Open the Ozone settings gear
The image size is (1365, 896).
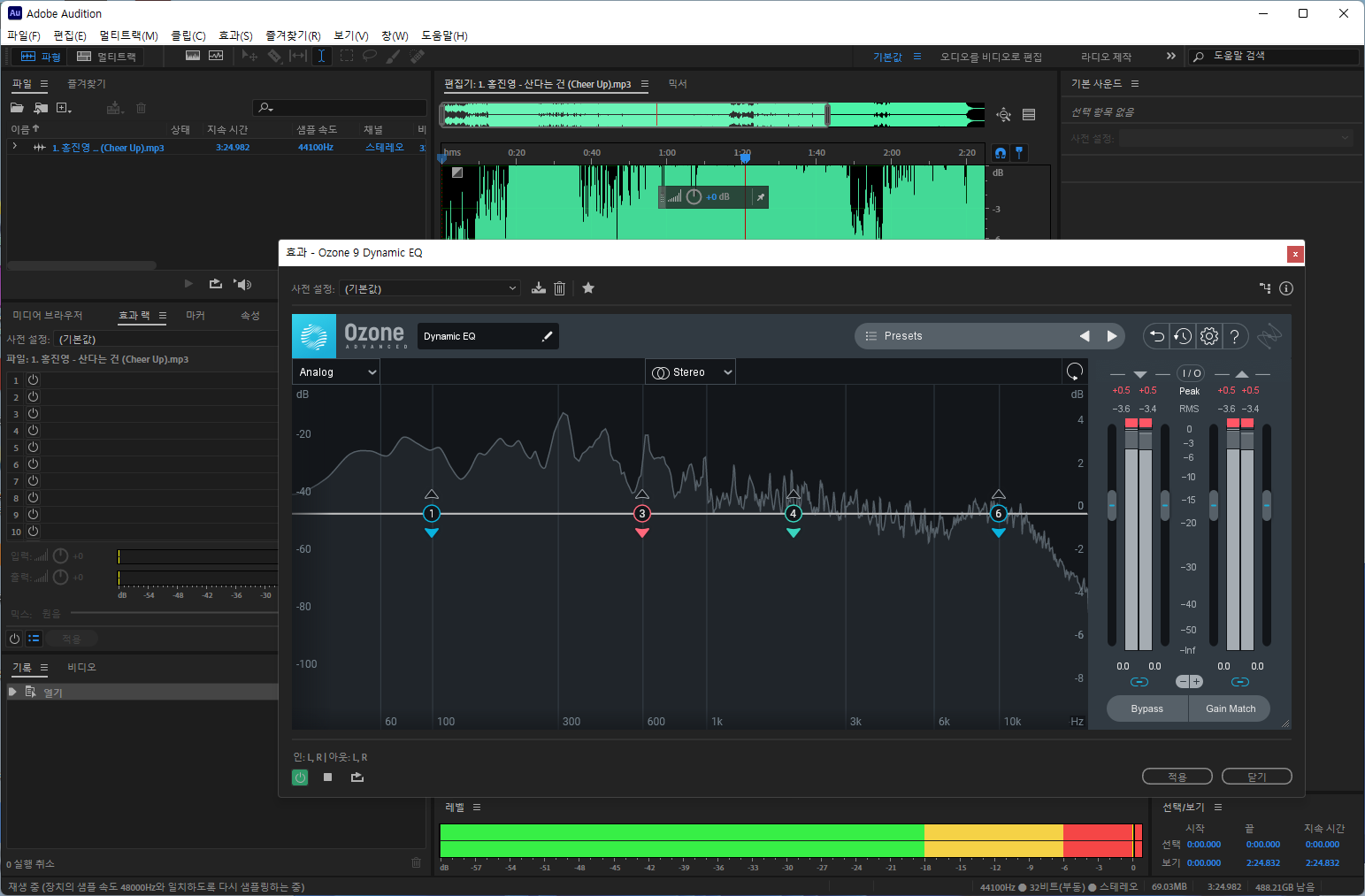[1209, 336]
